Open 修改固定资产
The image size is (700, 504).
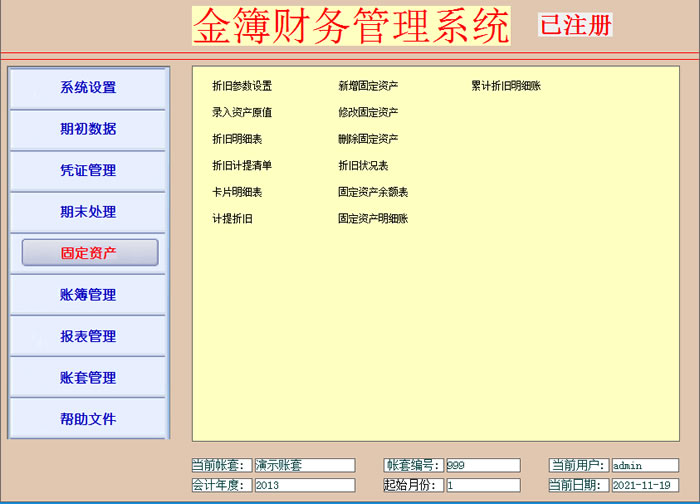(x=368, y=112)
